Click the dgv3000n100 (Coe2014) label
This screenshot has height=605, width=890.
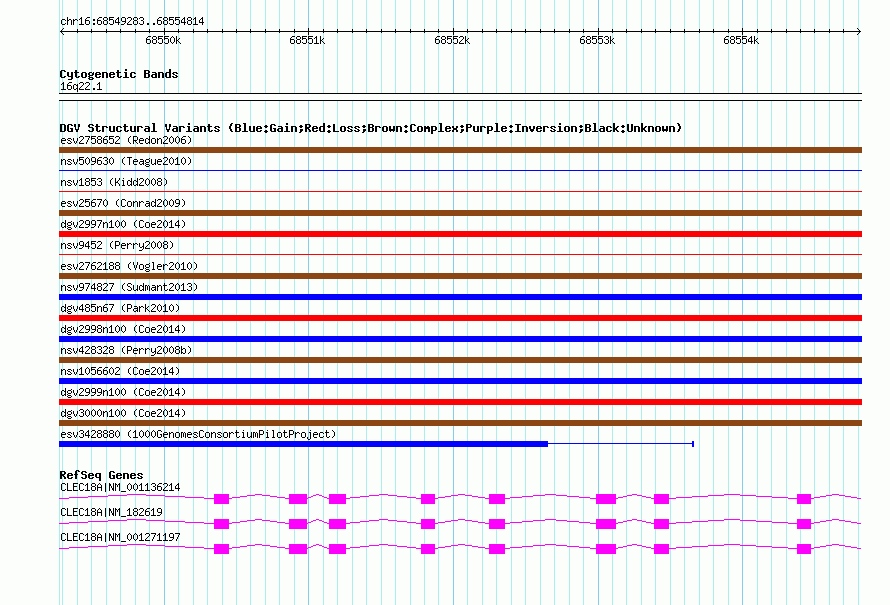click(x=123, y=413)
